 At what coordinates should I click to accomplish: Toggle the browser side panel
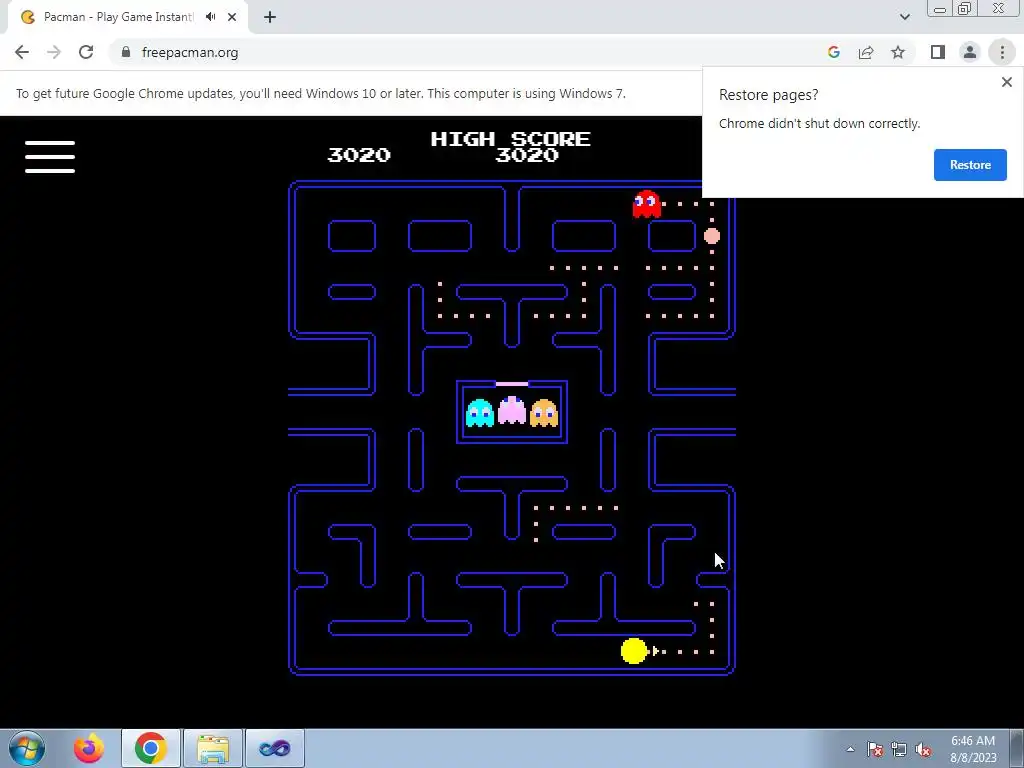(x=938, y=52)
